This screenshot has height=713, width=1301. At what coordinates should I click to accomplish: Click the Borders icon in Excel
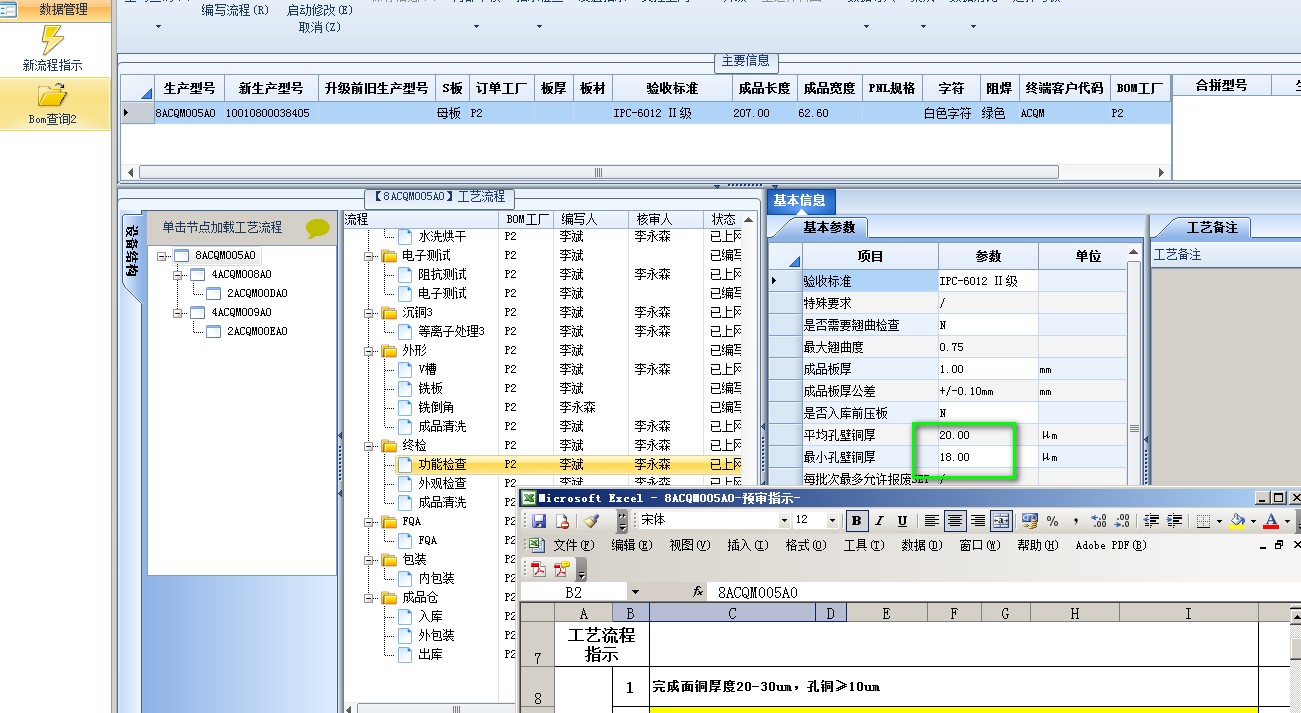click(1204, 521)
